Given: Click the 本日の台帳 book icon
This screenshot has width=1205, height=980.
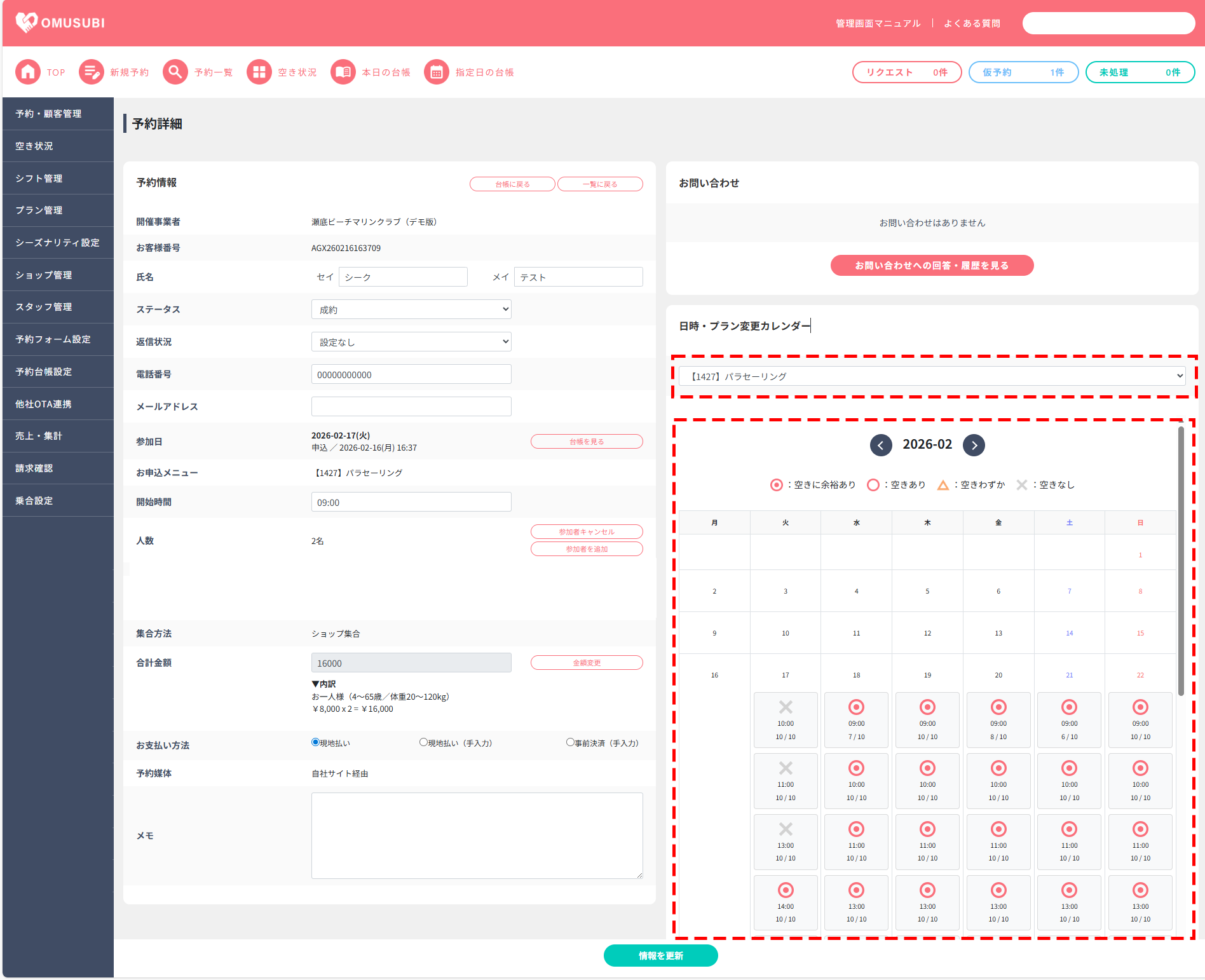Looking at the screenshot, I should coord(343,72).
